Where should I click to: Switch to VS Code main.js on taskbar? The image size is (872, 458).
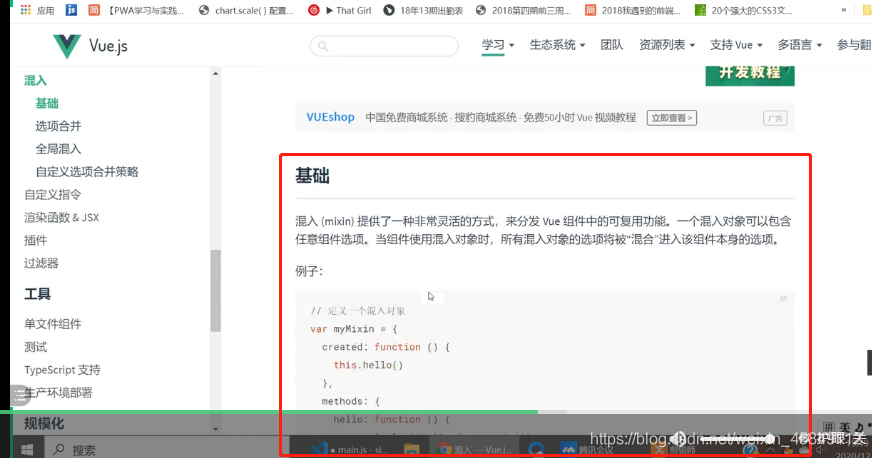(x=349, y=449)
